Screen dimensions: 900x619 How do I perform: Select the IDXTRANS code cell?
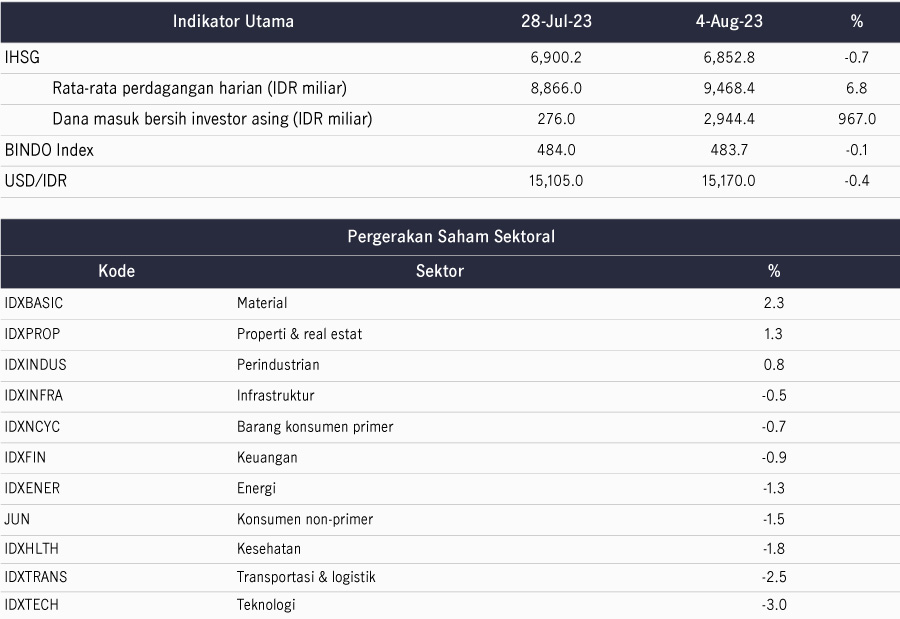[x=36, y=577]
